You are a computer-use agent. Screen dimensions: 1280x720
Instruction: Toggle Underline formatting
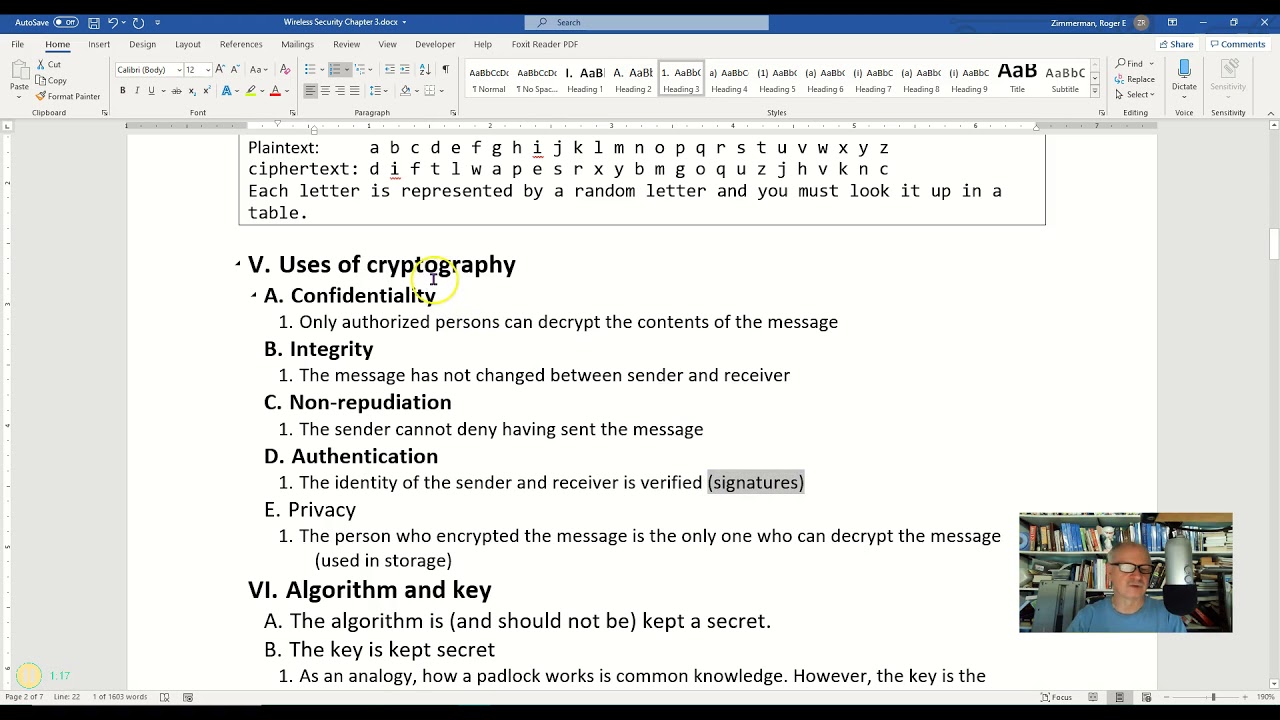click(151, 91)
